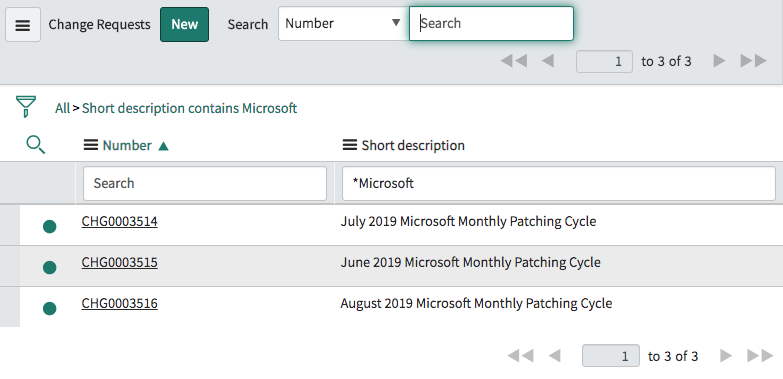This screenshot has width=783, height=379.
Task: Click June 2019 Microsoft Monthly Patching Cycle
Action: [470, 262]
